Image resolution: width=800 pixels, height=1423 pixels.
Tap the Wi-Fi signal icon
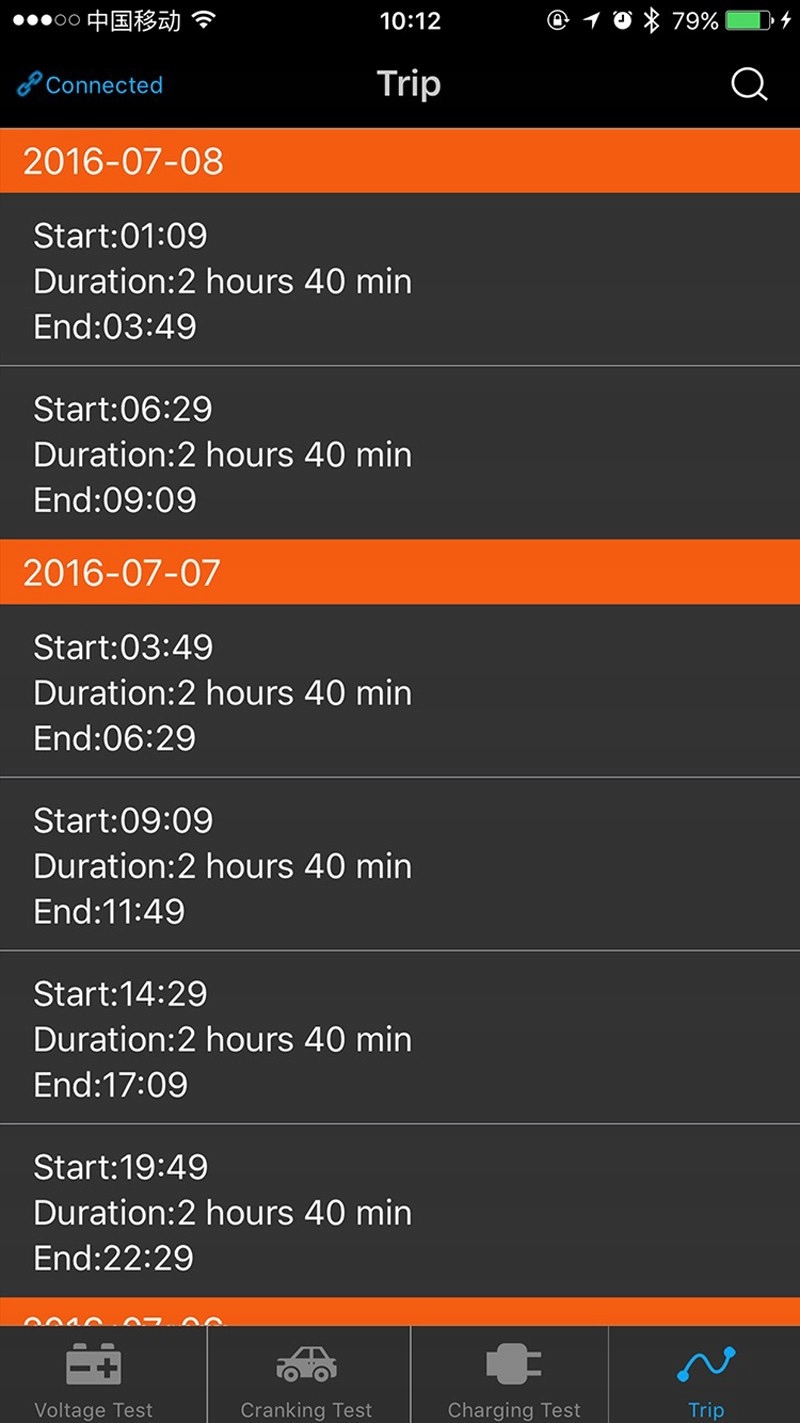tap(204, 21)
